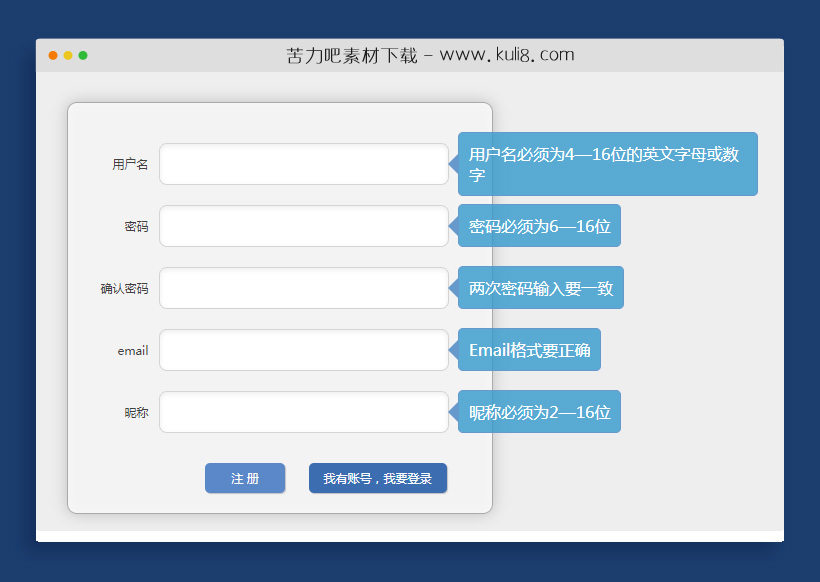Click the 确认密码 confirmation field
Screen dimensions: 820x582
[304, 288]
